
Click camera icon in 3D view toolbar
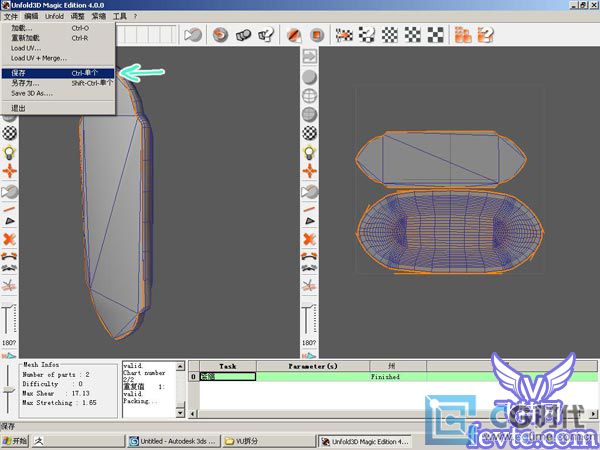(10, 191)
